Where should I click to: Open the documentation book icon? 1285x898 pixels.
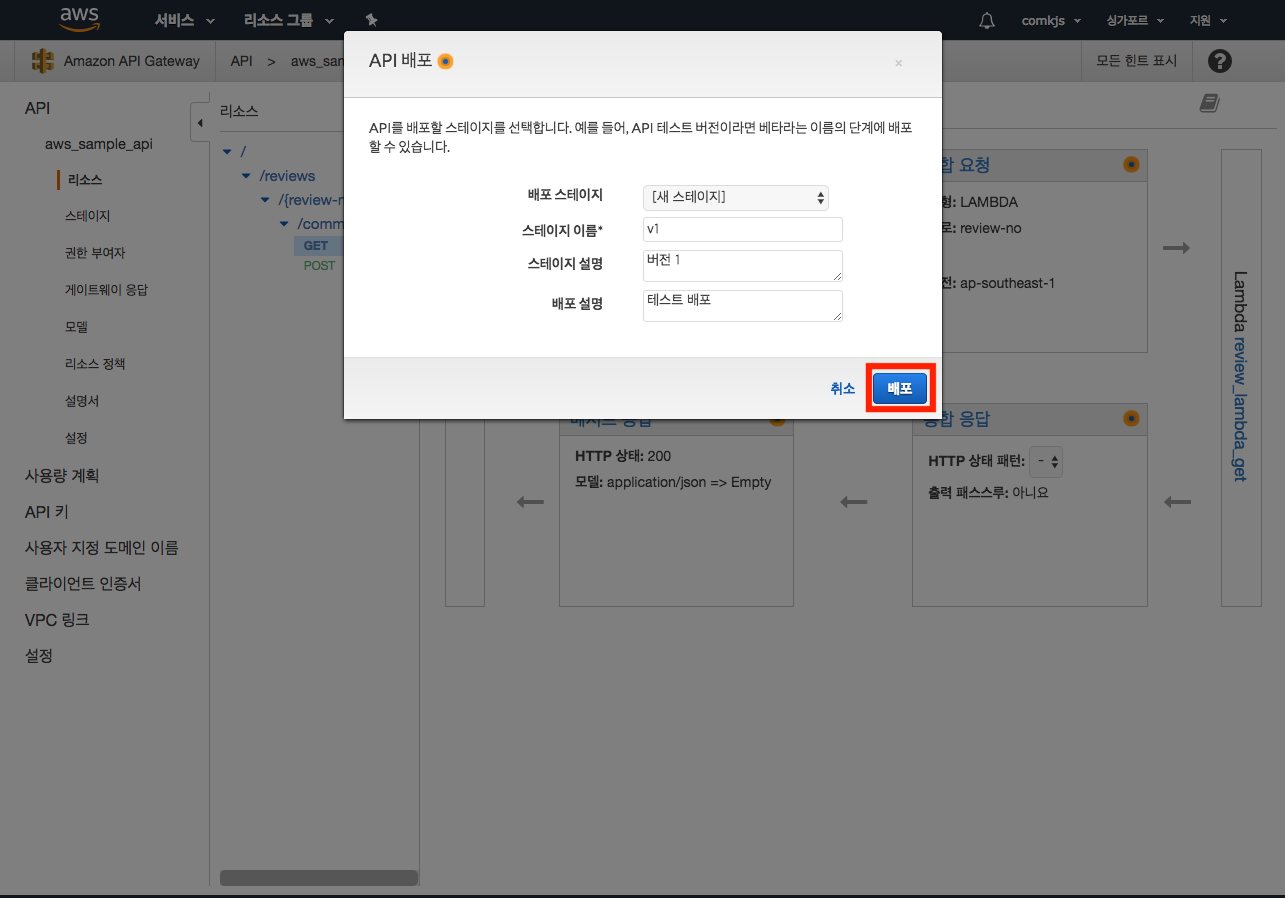pos(1209,103)
